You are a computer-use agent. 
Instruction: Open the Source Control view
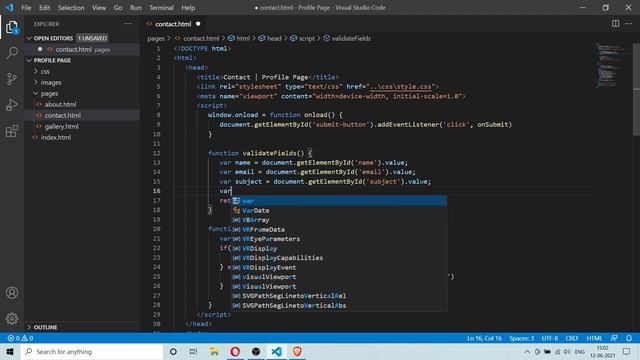coord(12,78)
